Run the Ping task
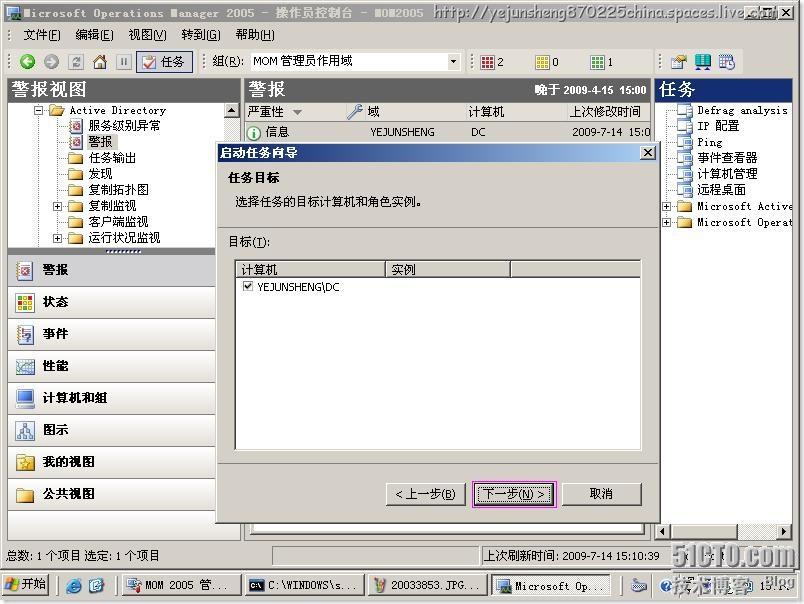Screen dimensions: 804x604 pos(709,142)
